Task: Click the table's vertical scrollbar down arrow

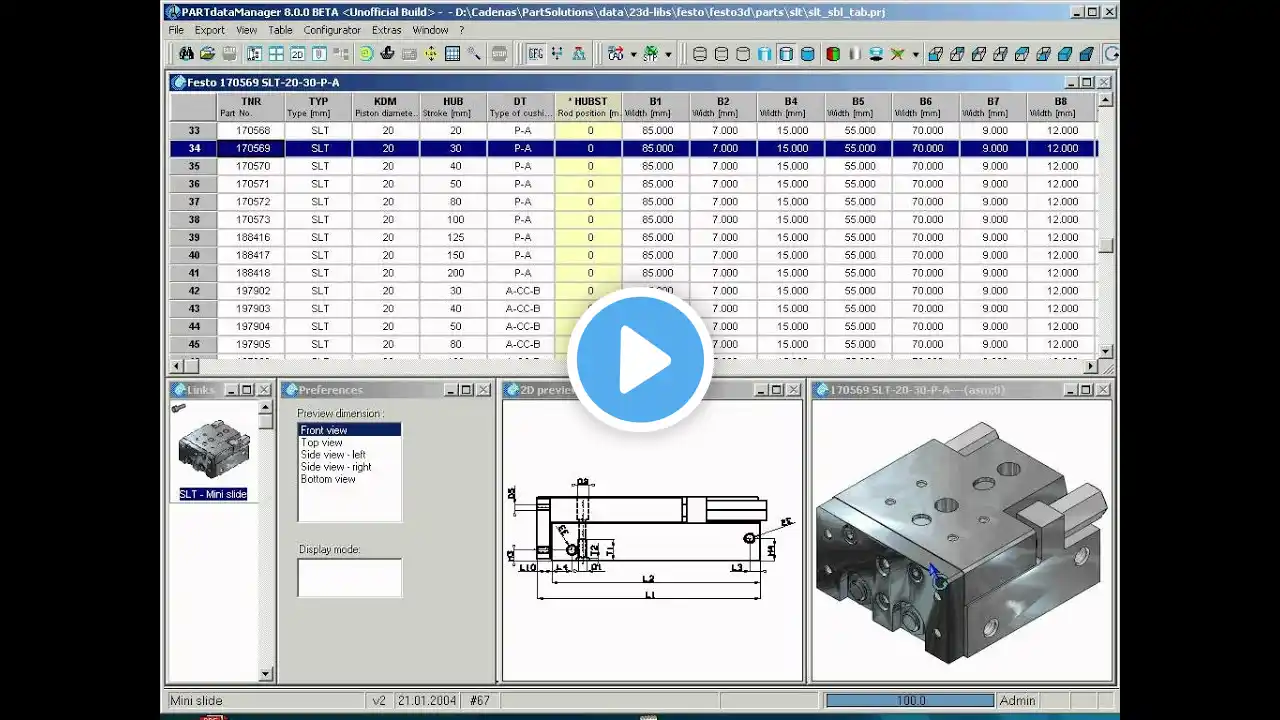Action: pos(1105,351)
